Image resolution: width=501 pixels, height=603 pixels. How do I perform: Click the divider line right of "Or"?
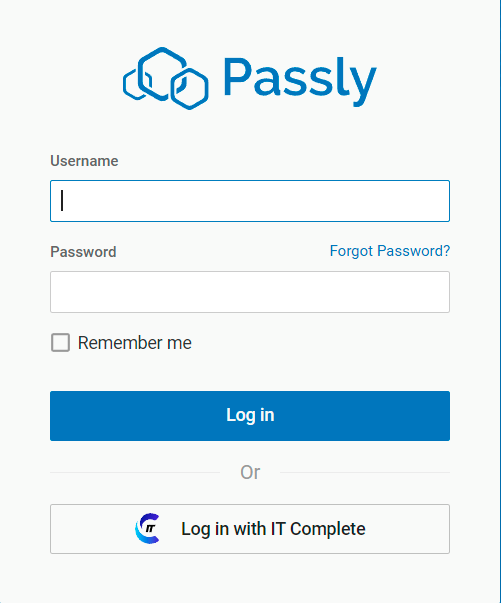pyautogui.click(x=365, y=473)
